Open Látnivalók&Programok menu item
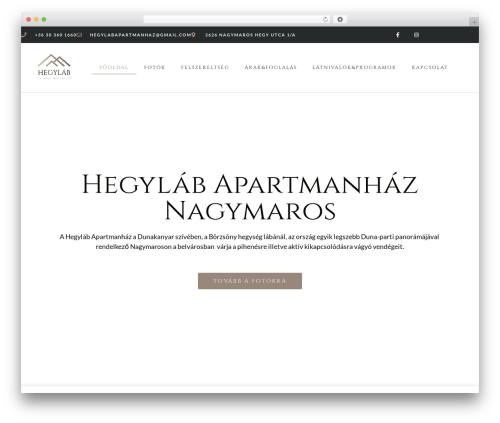This screenshot has height=423, width=500. [354, 67]
